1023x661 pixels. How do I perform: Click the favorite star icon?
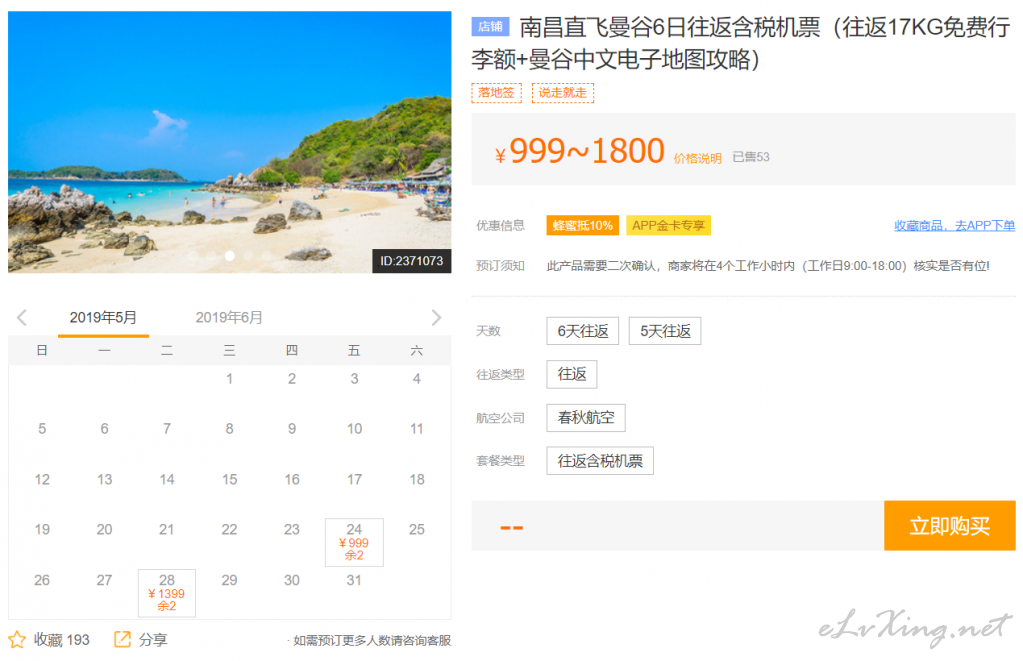point(17,639)
